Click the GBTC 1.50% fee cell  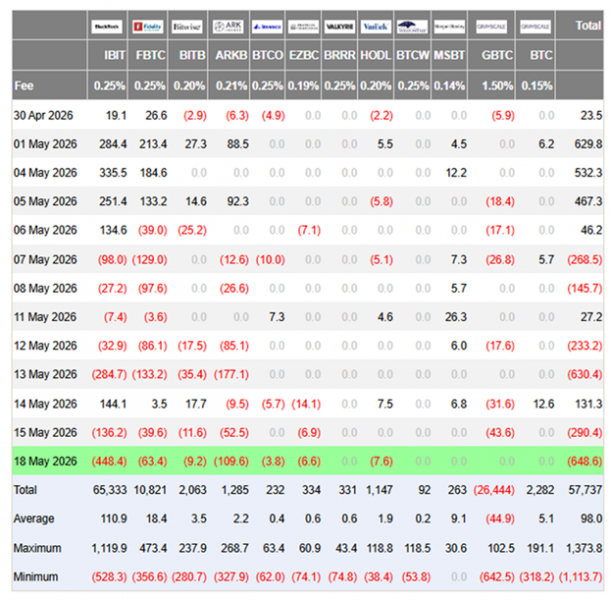(497, 86)
